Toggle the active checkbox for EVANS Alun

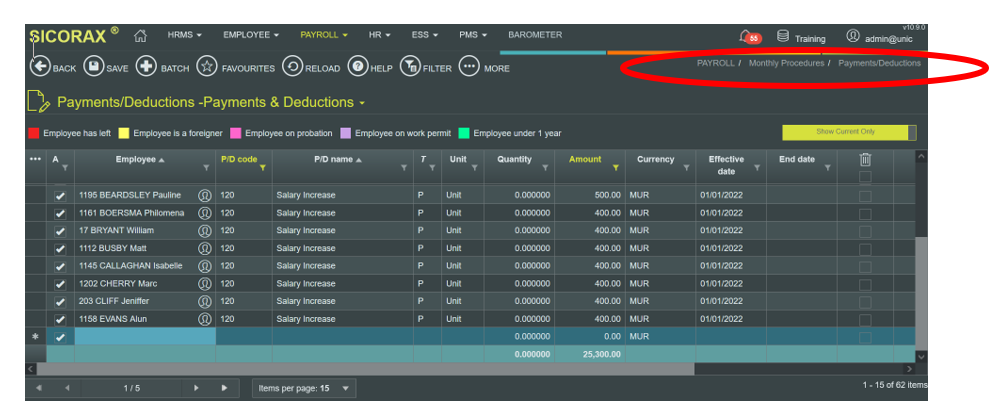point(60,319)
